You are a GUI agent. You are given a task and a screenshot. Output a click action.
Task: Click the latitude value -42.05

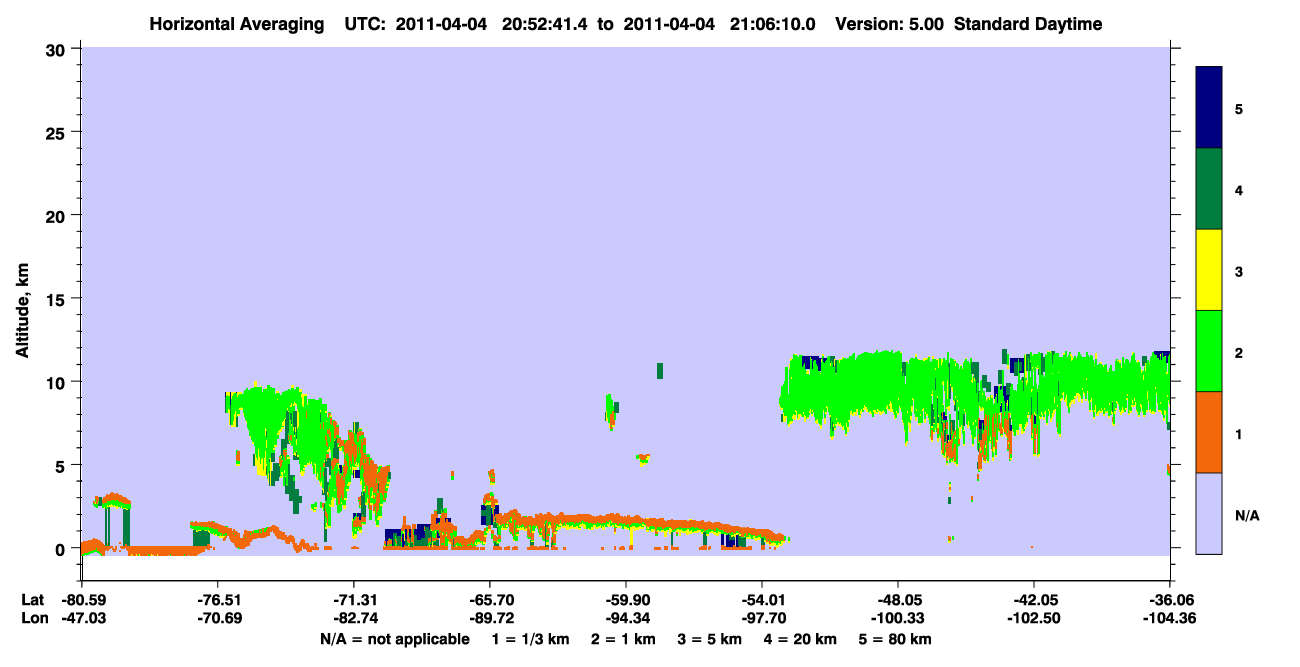[x=1034, y=600]
